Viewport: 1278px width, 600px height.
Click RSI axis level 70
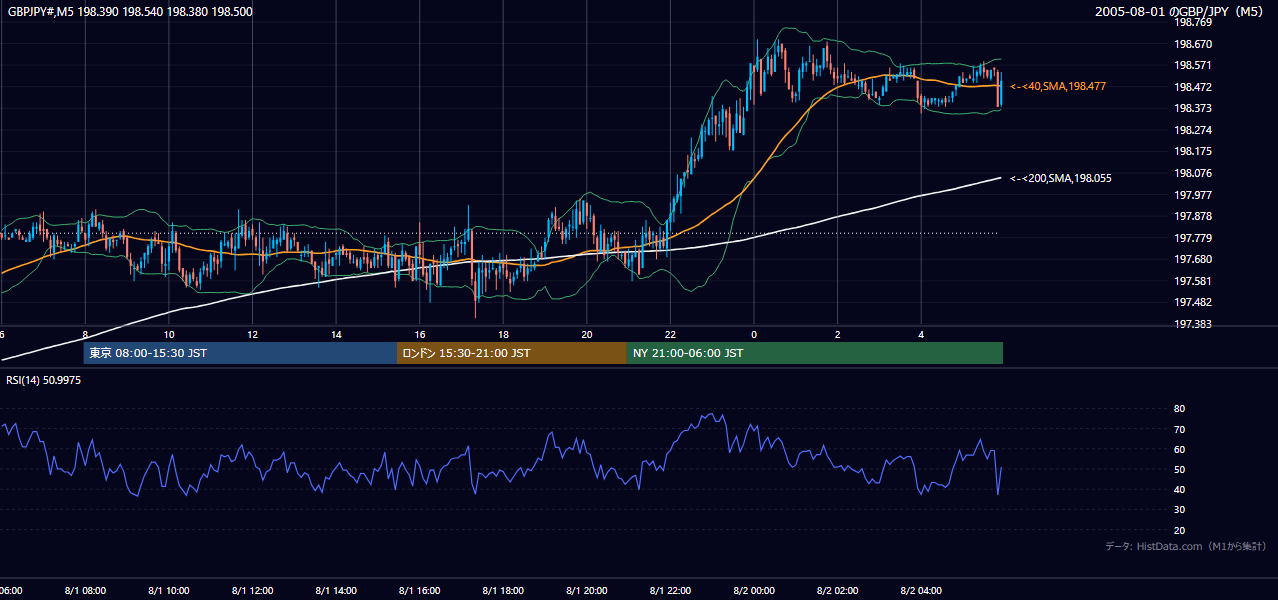(1179, 429)
